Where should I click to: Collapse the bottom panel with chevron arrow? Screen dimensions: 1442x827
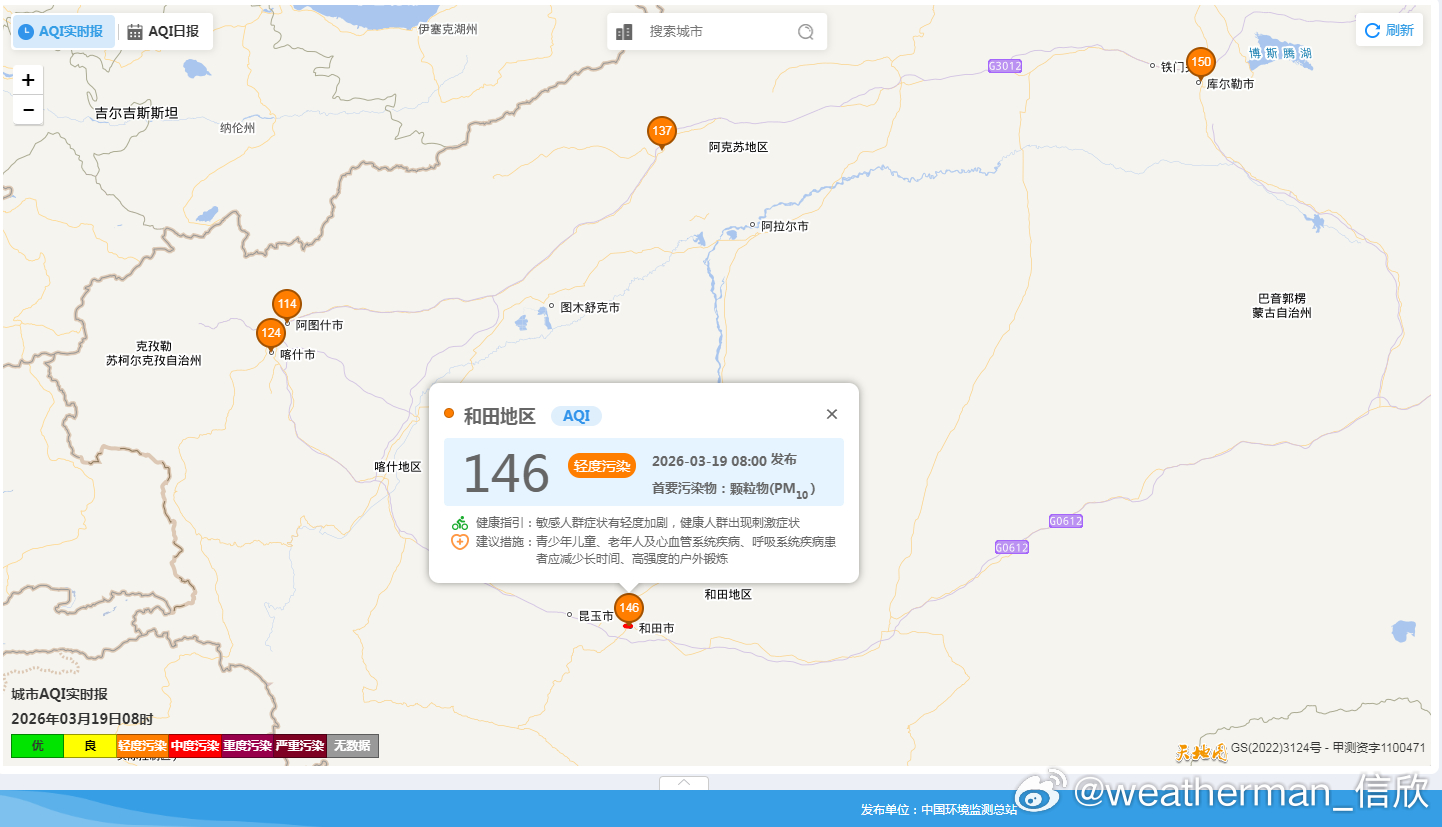pos(683,784)
